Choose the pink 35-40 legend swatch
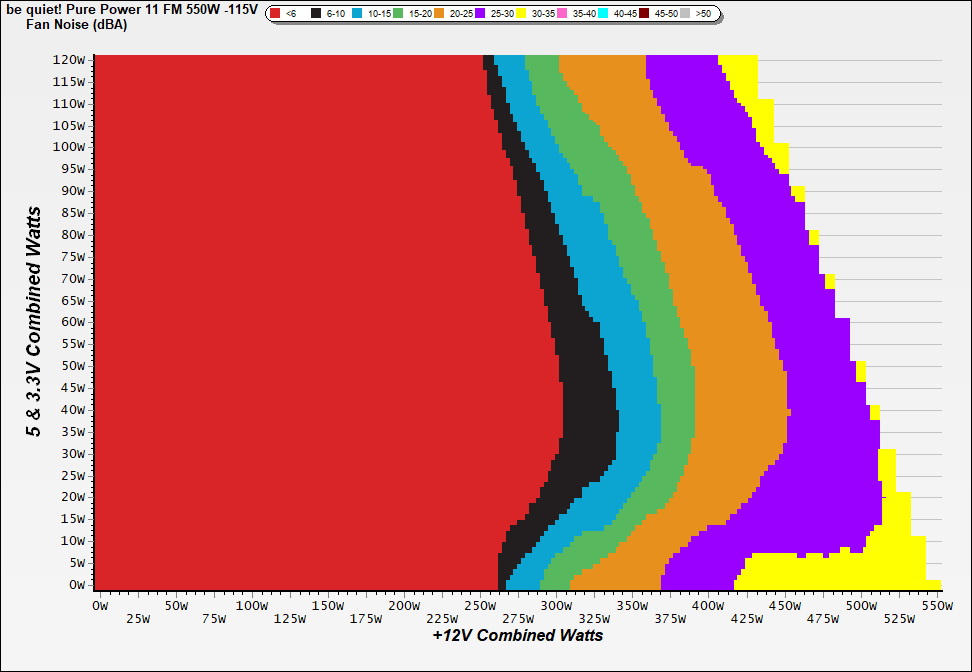 tap(562, 15)
